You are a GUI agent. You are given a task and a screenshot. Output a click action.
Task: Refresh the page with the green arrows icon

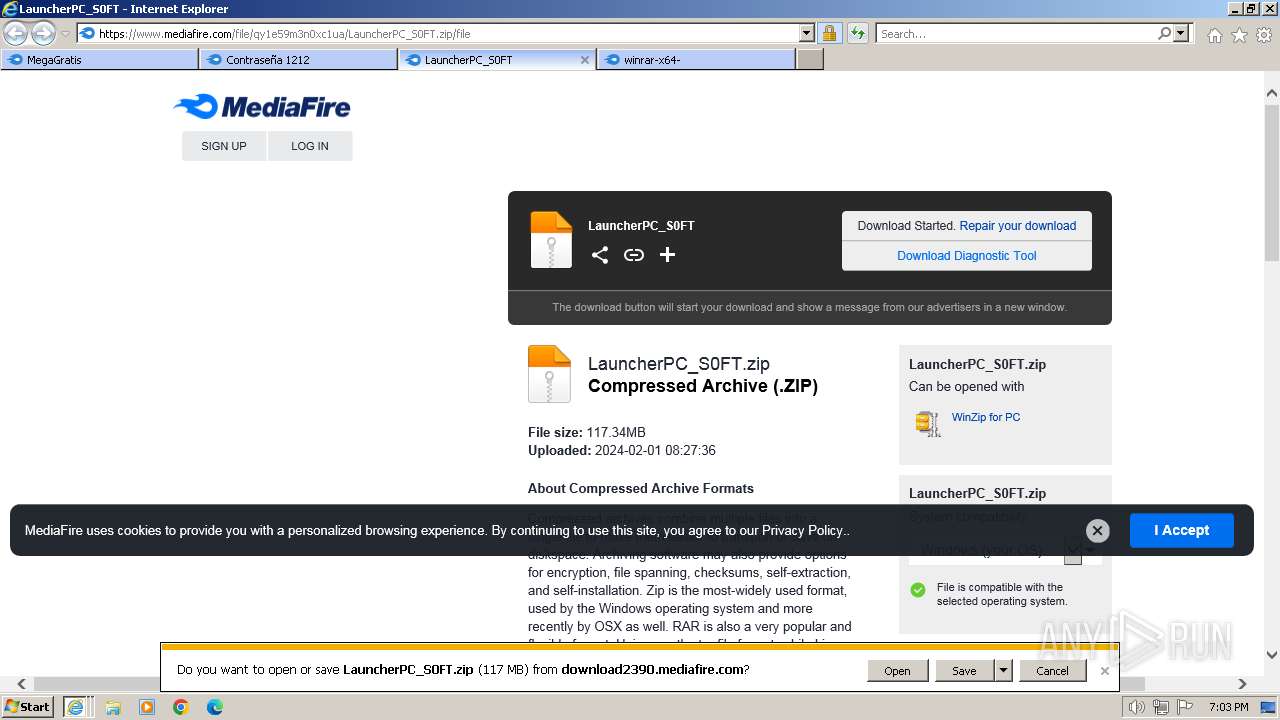pos(857,34)
